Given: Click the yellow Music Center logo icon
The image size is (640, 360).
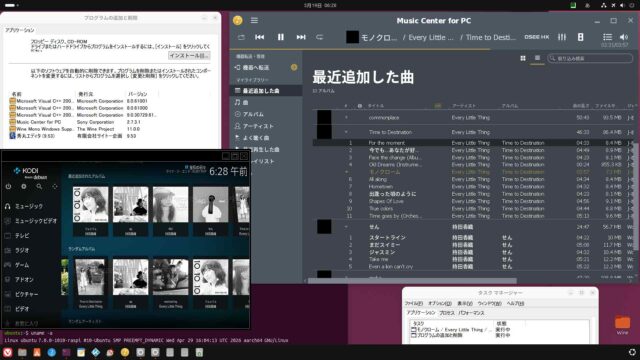Looking at the screenshot, I should click(x=238, y=20).
